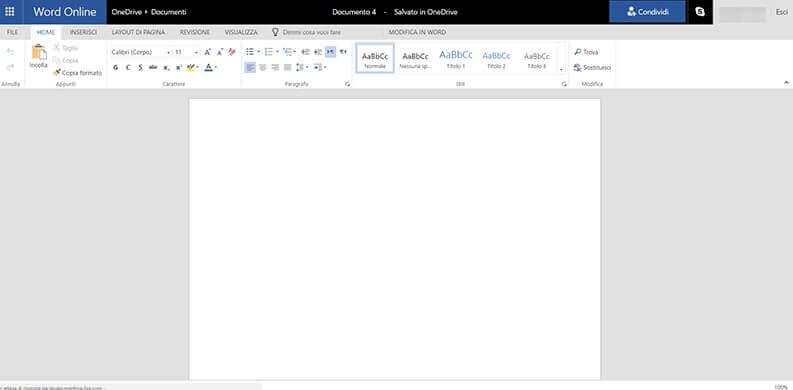Click Sostituisci replace button
This screenshot has width=793, height=390.
pos(592,67)
